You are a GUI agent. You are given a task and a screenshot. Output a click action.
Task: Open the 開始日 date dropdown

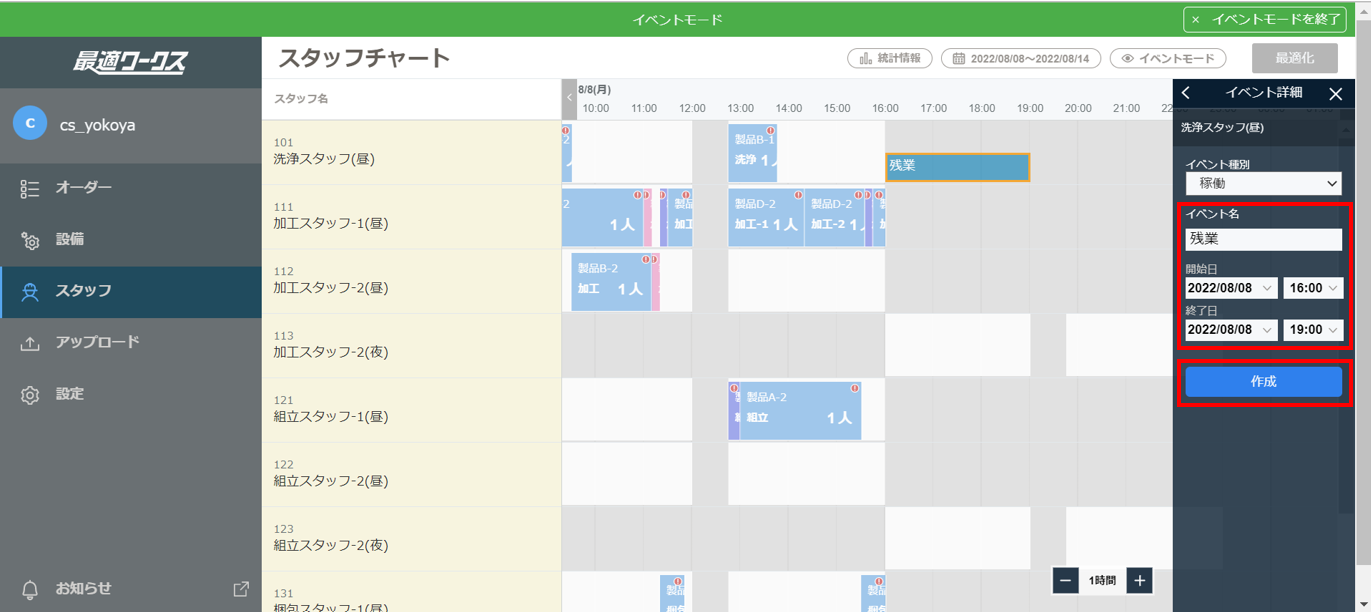tap(1231, 288)
